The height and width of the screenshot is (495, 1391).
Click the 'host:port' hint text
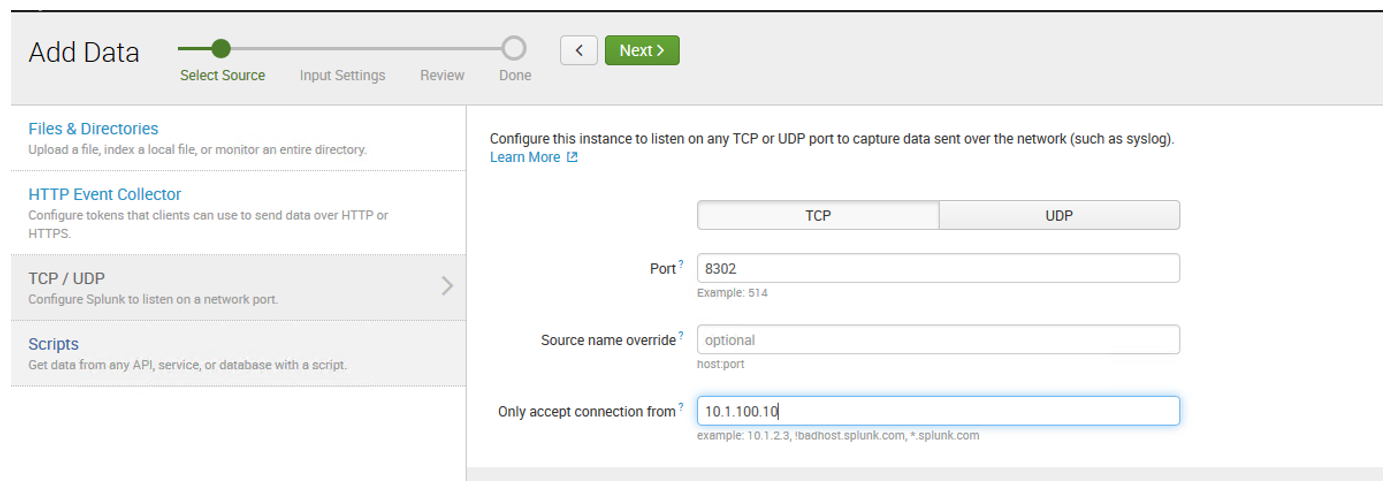(x=720, y=364)
